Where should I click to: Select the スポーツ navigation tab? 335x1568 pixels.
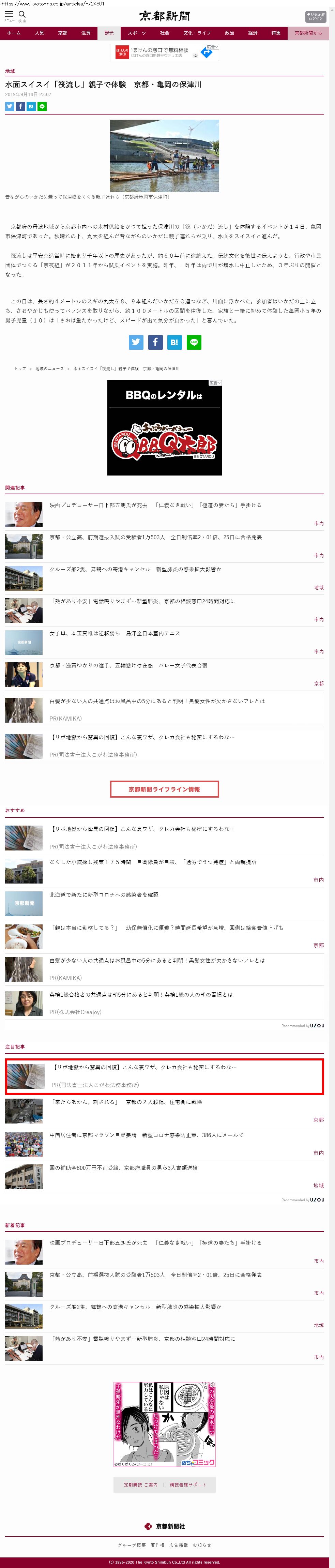coord(137,33)
